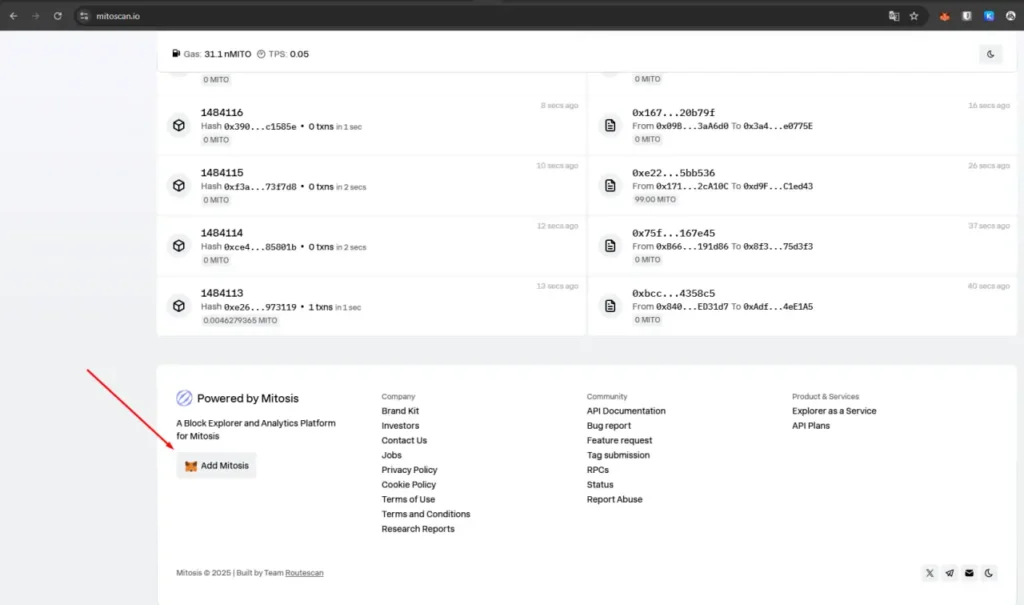Open the Privacy Policy link
Viewport: 1024px width, 605px height.
pos(409,470)
